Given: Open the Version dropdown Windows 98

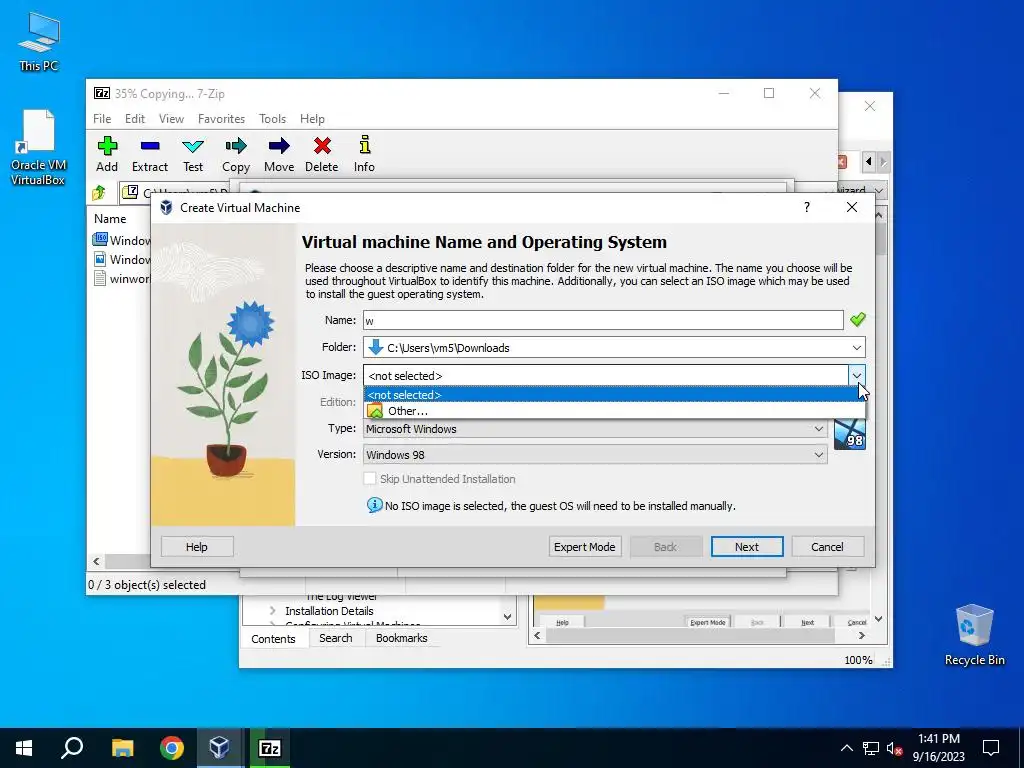Looking at the screenshot, I should tap(595, 455).
